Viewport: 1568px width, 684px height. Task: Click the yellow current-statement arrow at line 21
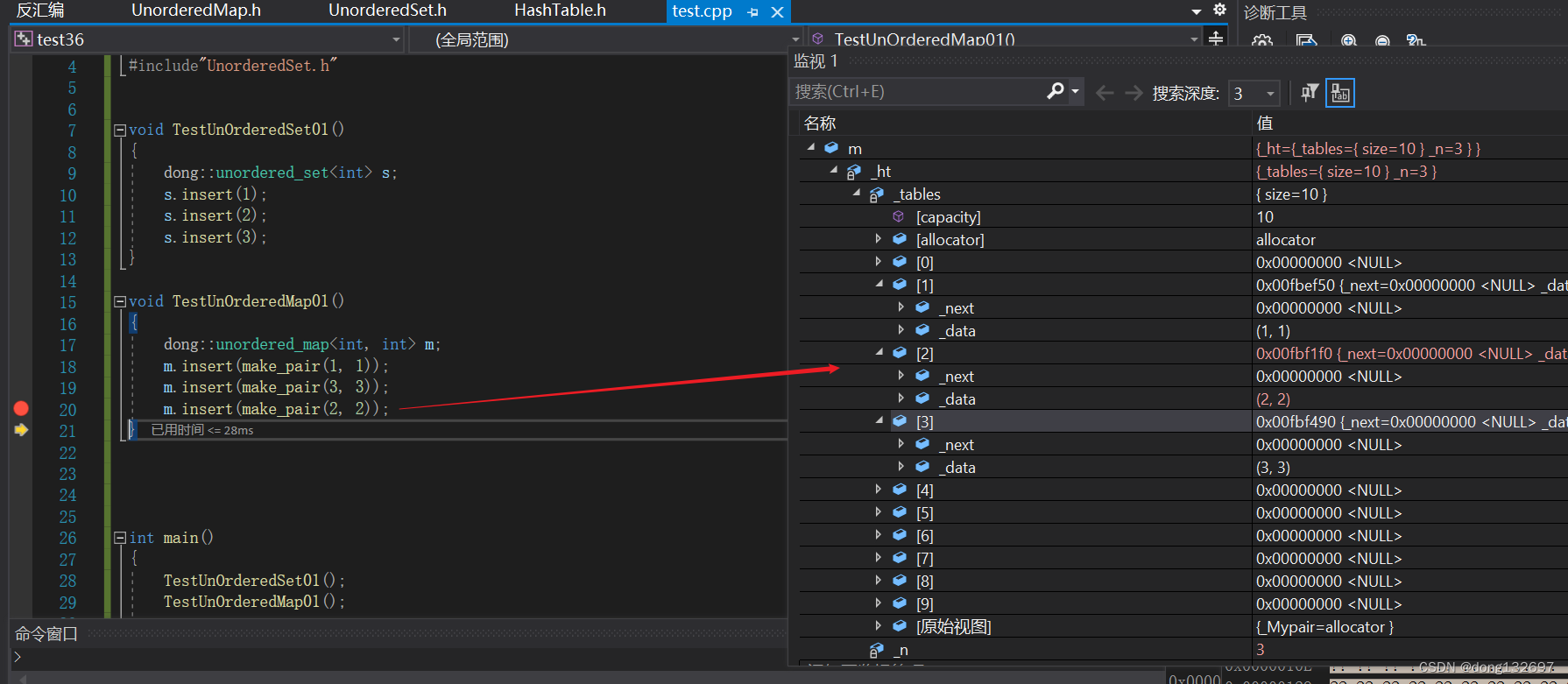[x=21, y=430]
